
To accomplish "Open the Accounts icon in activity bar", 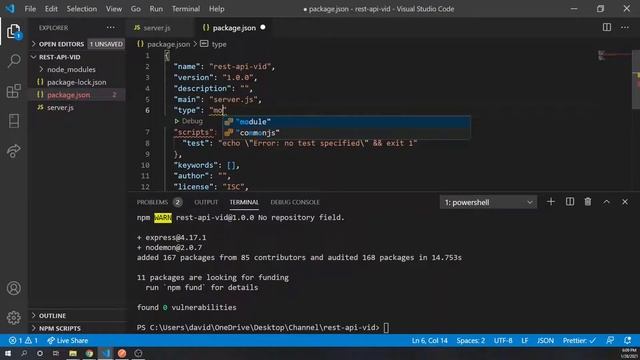I will [13, 288].
